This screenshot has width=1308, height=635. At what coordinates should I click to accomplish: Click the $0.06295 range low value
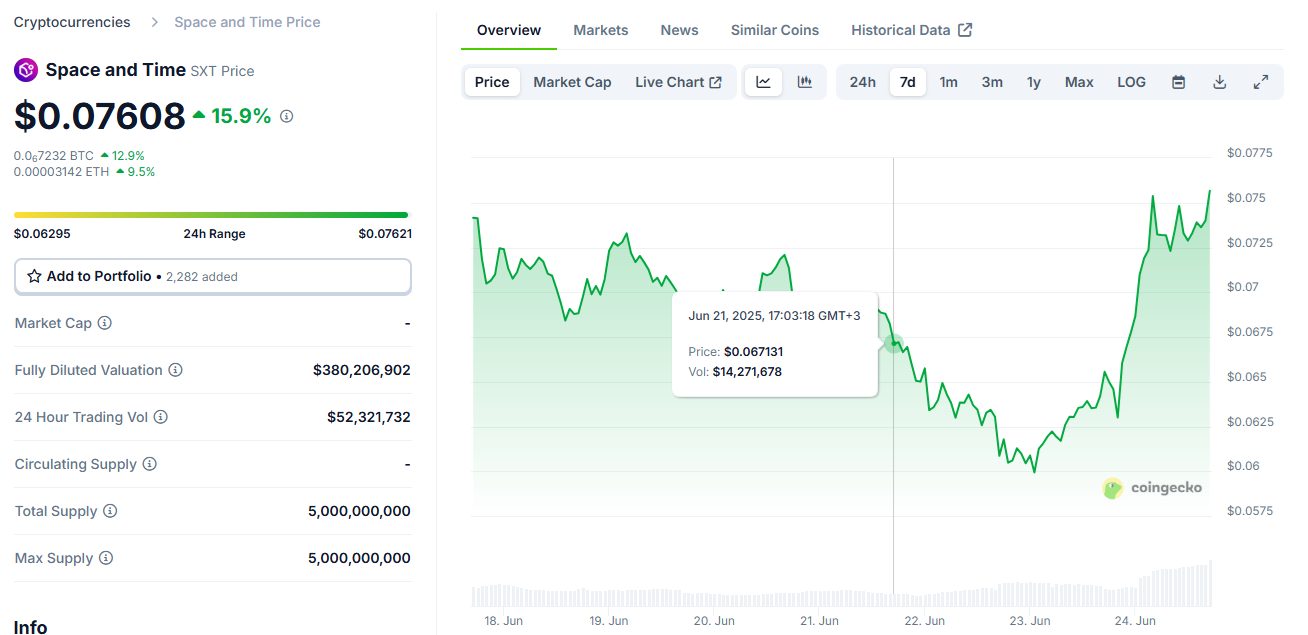42,234
